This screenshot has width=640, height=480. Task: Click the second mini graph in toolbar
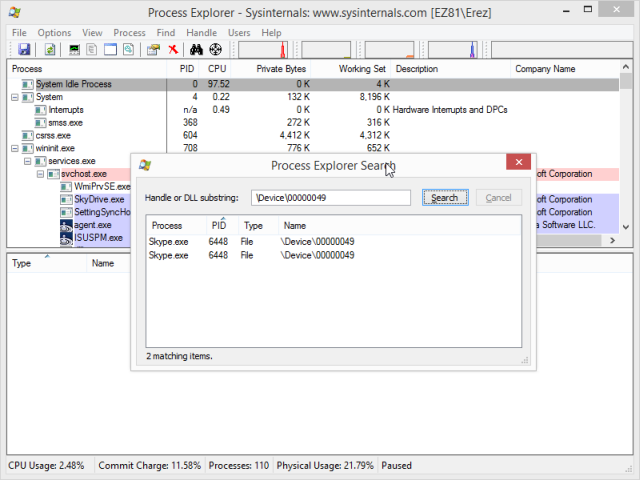[326, 50]
